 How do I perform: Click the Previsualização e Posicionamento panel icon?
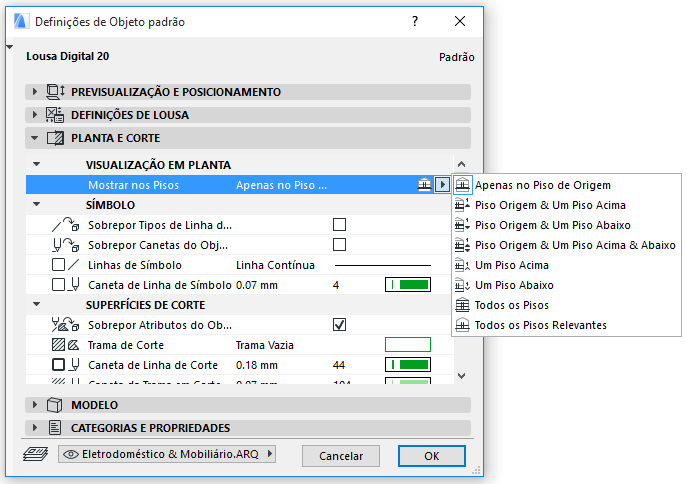[55, 92]
